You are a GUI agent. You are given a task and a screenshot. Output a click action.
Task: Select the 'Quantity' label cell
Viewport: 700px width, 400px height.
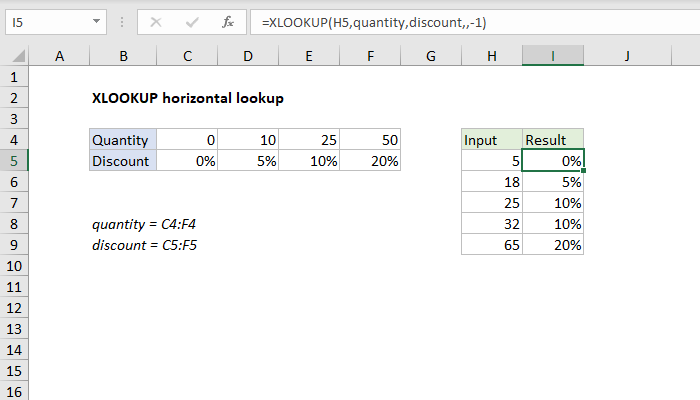click(123, 140)
